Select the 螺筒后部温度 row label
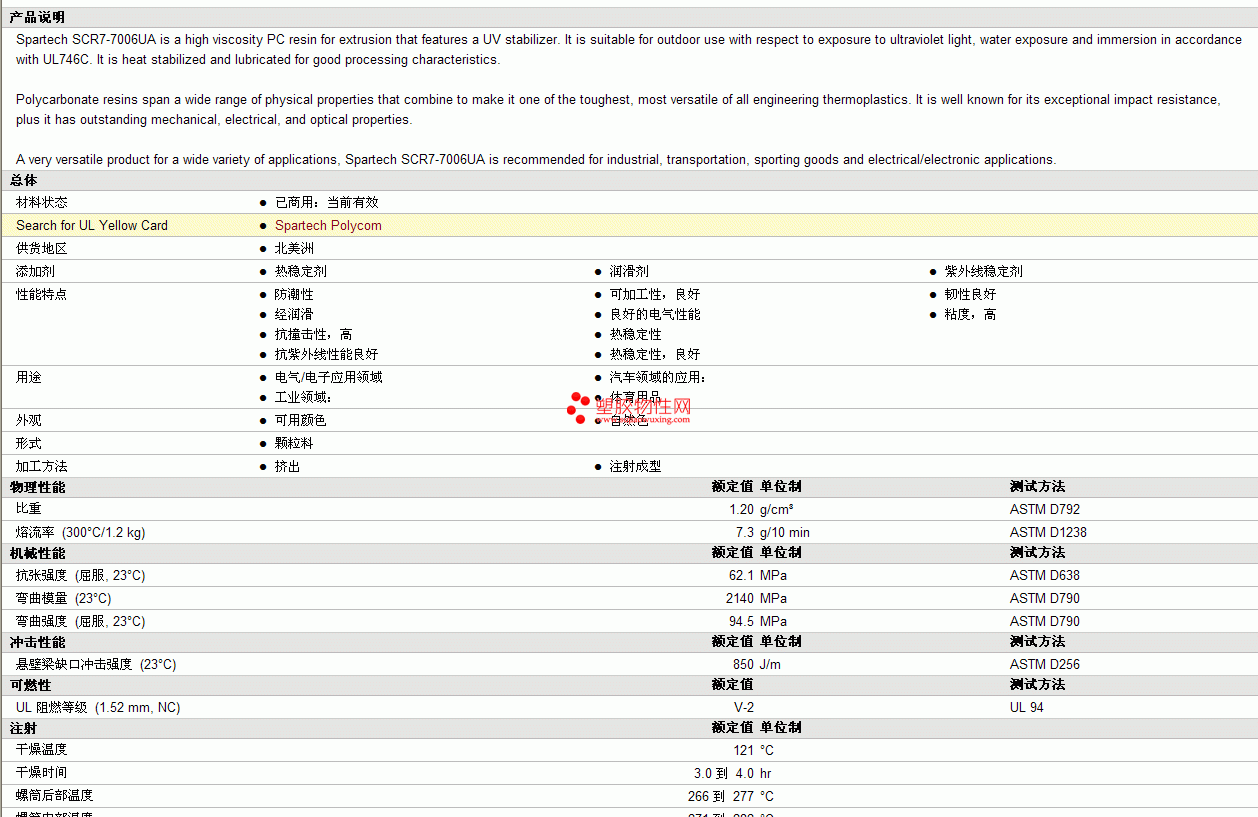1258x817 pixels. (55, 796)
